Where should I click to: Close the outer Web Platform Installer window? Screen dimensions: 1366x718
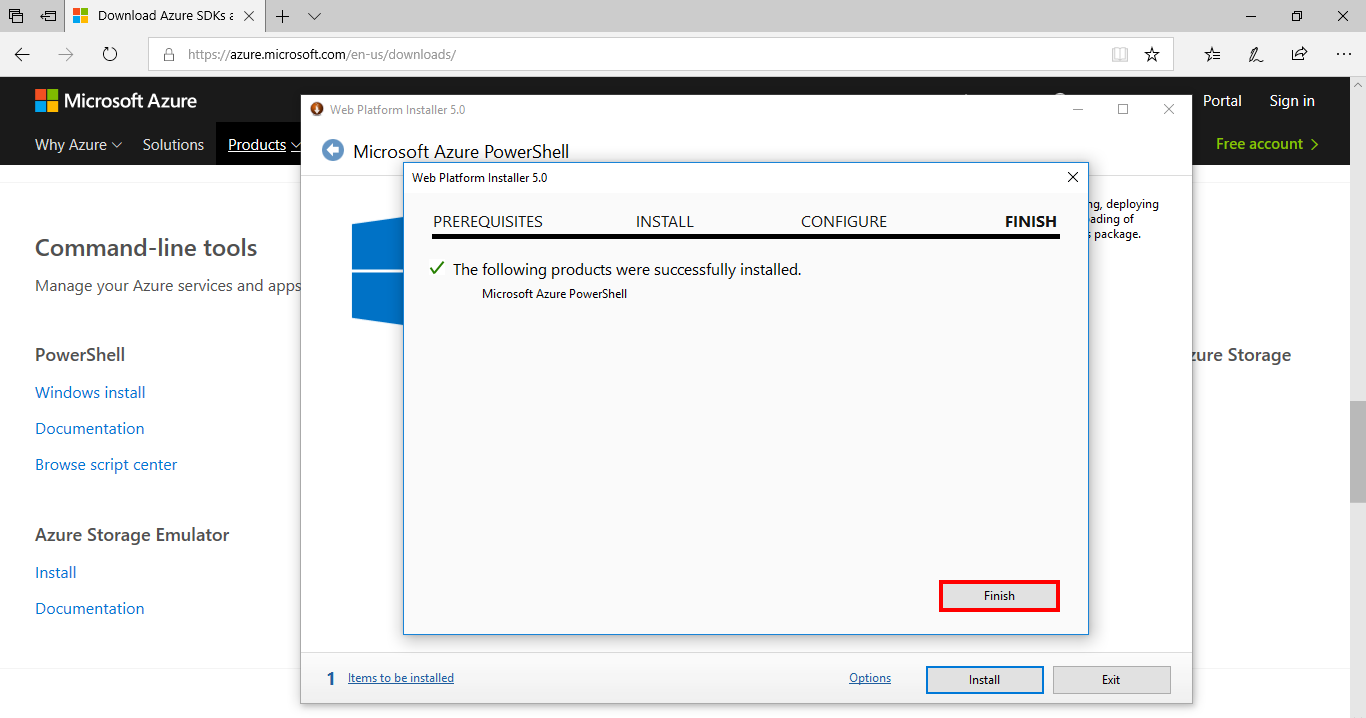[x=1169, y=109]
